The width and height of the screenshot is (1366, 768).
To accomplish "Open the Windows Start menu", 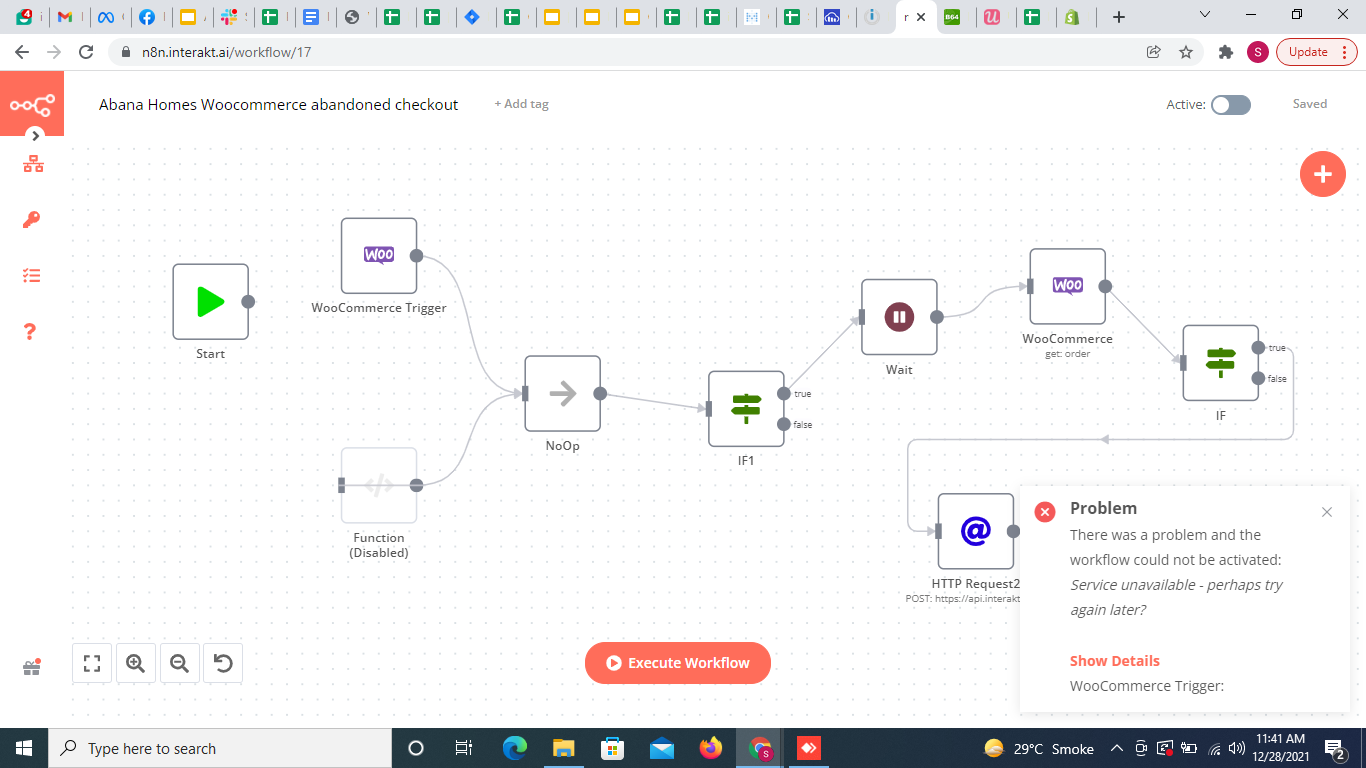I will click(x=24, y=748).
